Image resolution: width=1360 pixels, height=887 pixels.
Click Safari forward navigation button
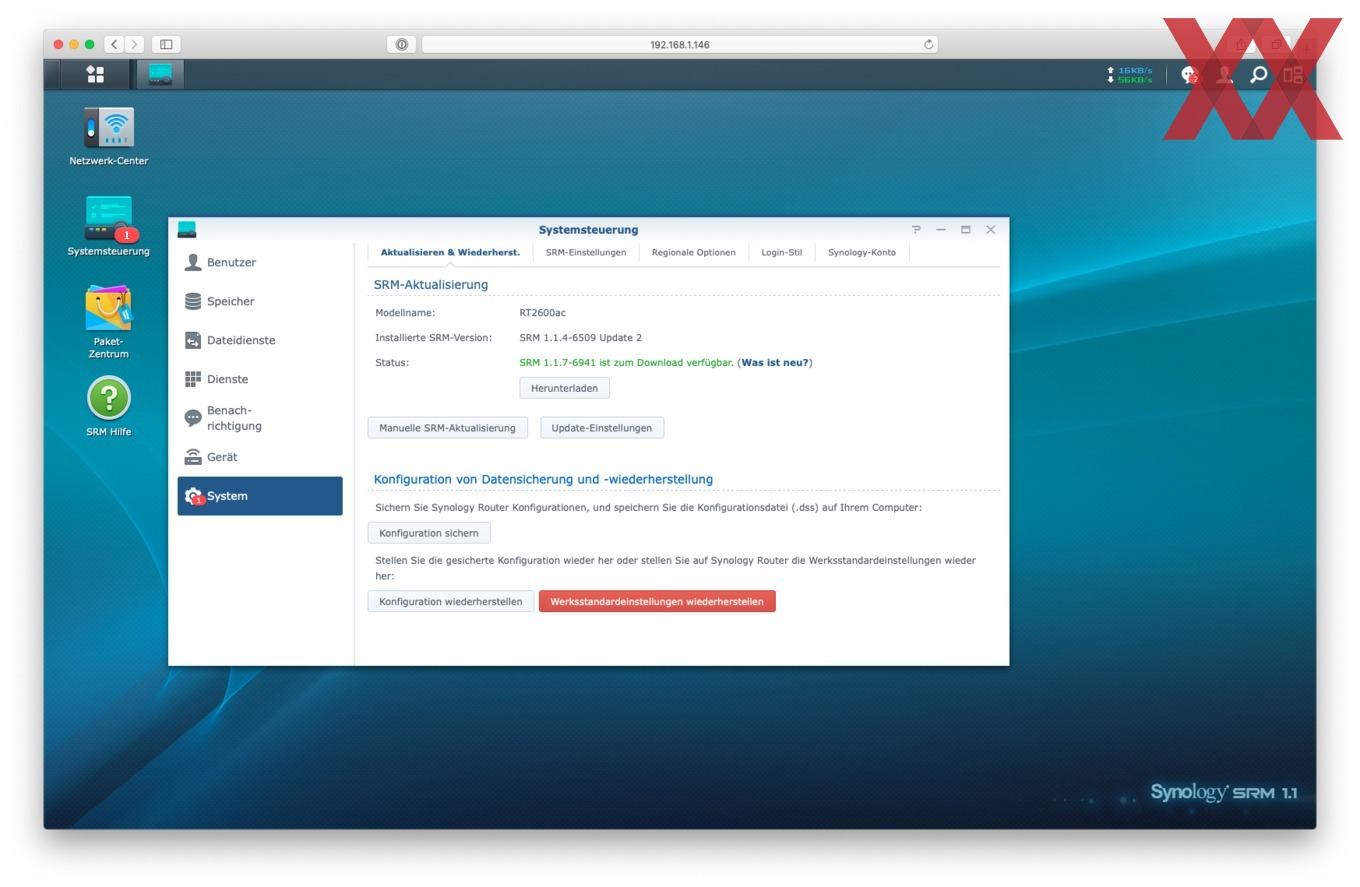click(x=135, y=44)
